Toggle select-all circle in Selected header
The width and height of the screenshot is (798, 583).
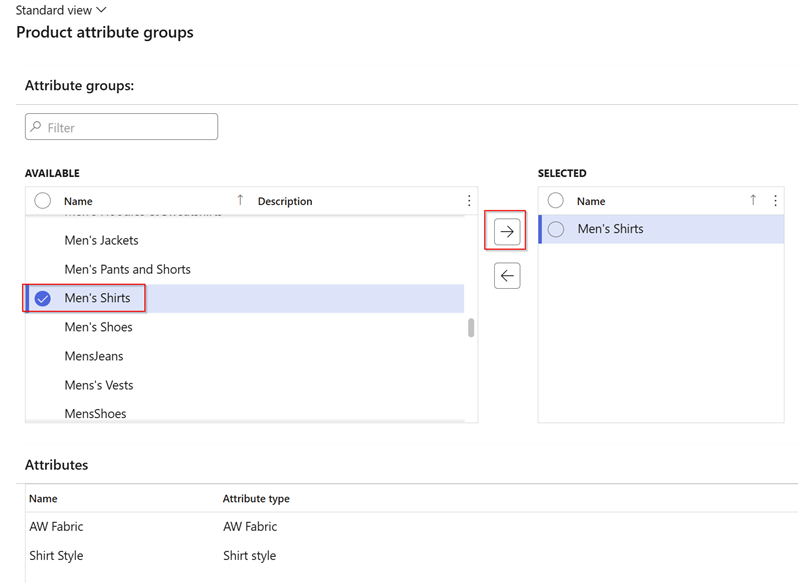tap(556, 200)
